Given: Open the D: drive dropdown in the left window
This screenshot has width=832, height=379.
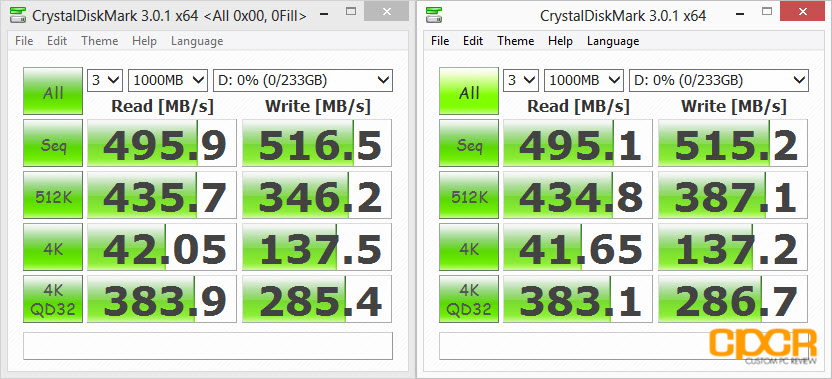Looking at the screenshot, I should [x=302, y=80].
